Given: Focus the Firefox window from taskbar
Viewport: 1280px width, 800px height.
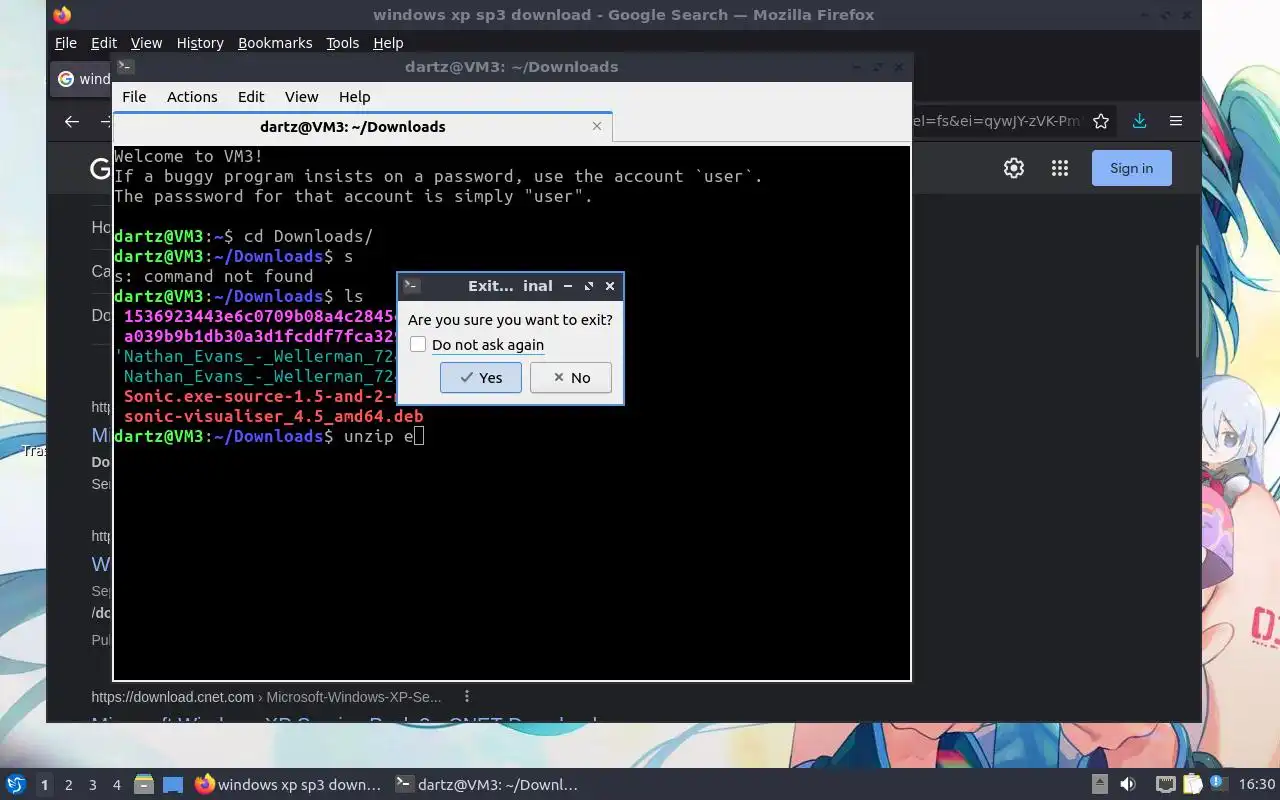Looking at the screenshot, I should click(289, 785).
